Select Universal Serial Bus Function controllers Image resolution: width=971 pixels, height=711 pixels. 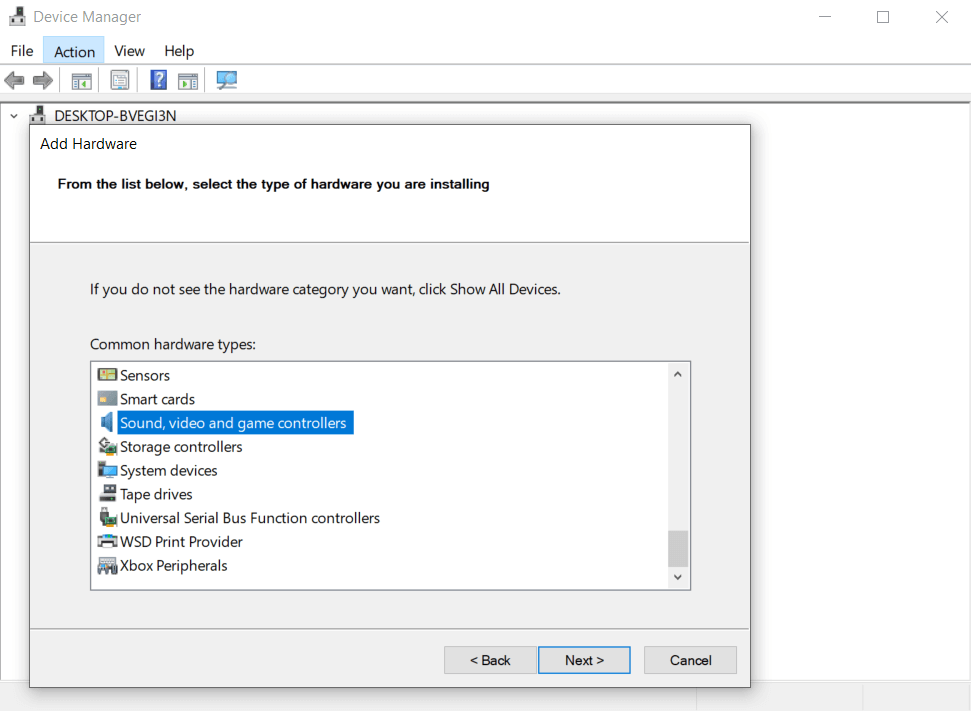point(250,518)
